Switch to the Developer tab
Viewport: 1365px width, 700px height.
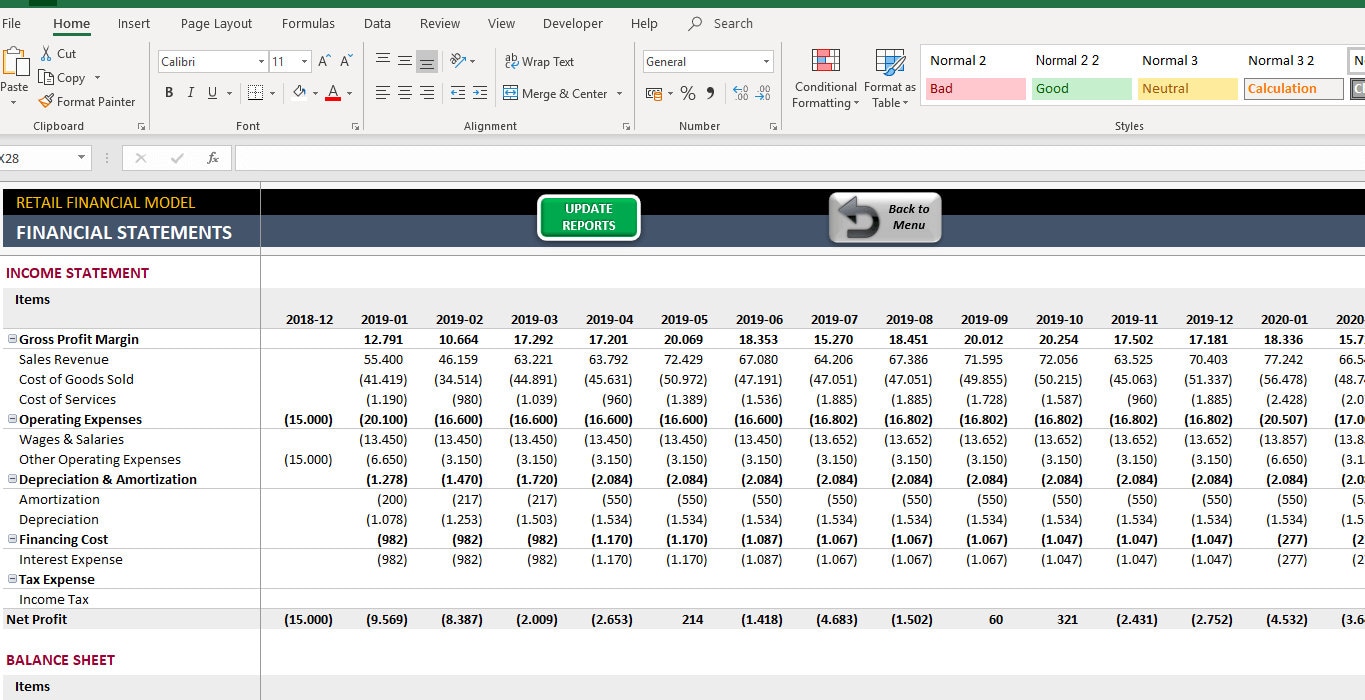(x=572, y=23)
